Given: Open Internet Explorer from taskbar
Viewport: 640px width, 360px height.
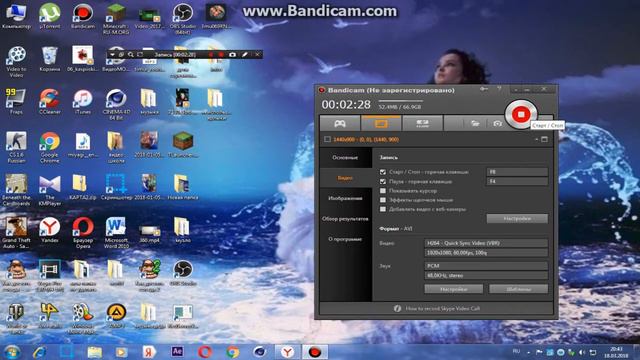Looking at the screenshot, I should point(39,352).
